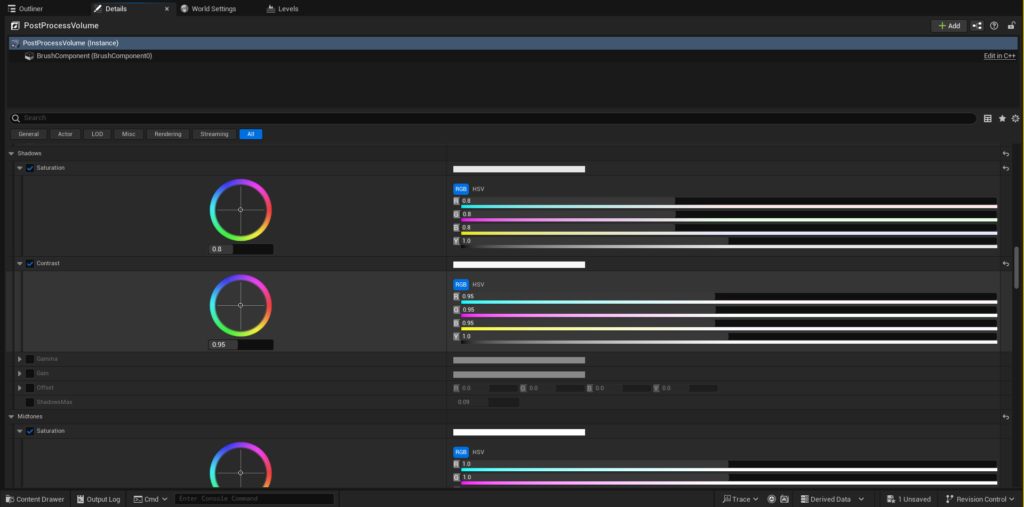Viewport: 1024px width, 507px height.
Task: Collapse the Midtones section
Action: point(11,416)
